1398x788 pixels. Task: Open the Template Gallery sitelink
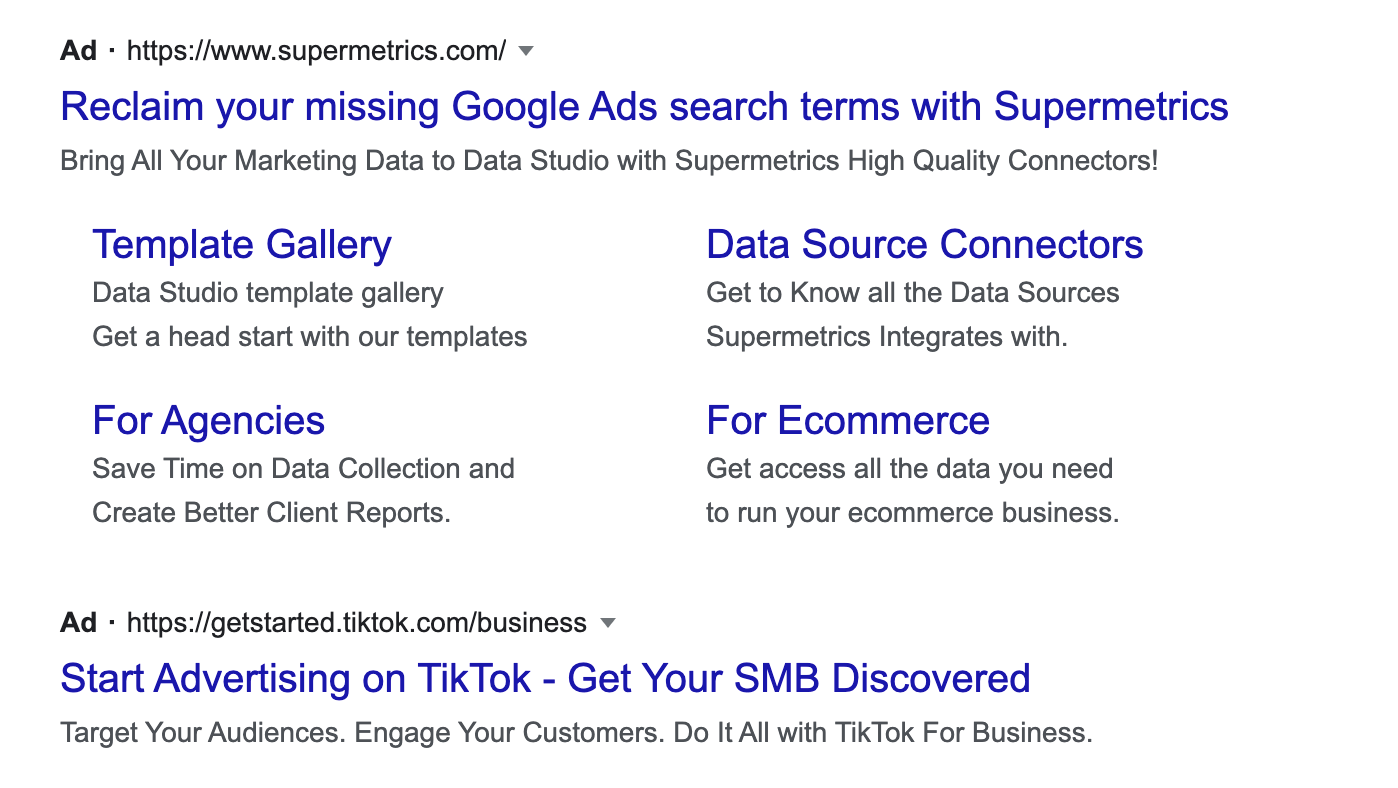point(241,244)
